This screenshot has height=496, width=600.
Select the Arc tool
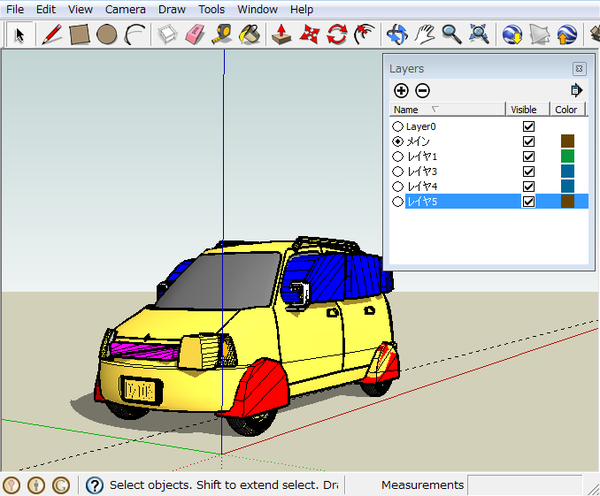135,34
